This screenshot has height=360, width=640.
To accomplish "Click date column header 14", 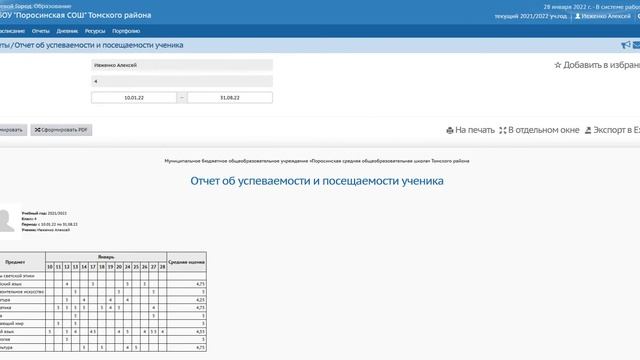I will click(x=84, y=267).
